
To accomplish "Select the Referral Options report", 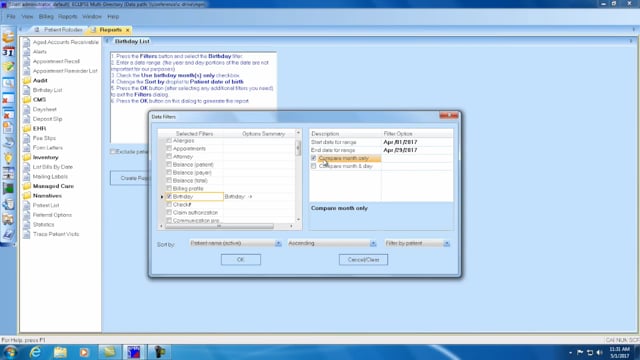I will pos(52,215).
